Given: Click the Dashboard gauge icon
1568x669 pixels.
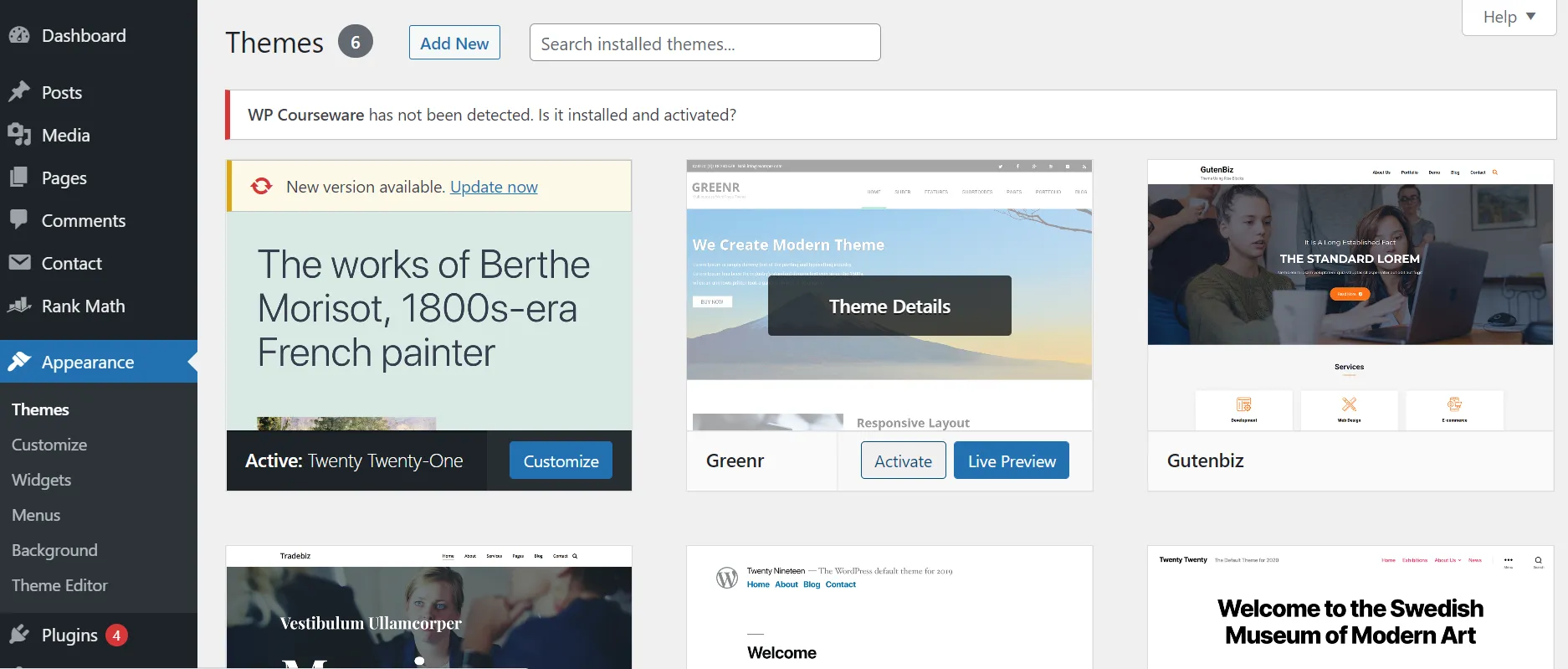Looking at the screenshot, I should (19, 35).
